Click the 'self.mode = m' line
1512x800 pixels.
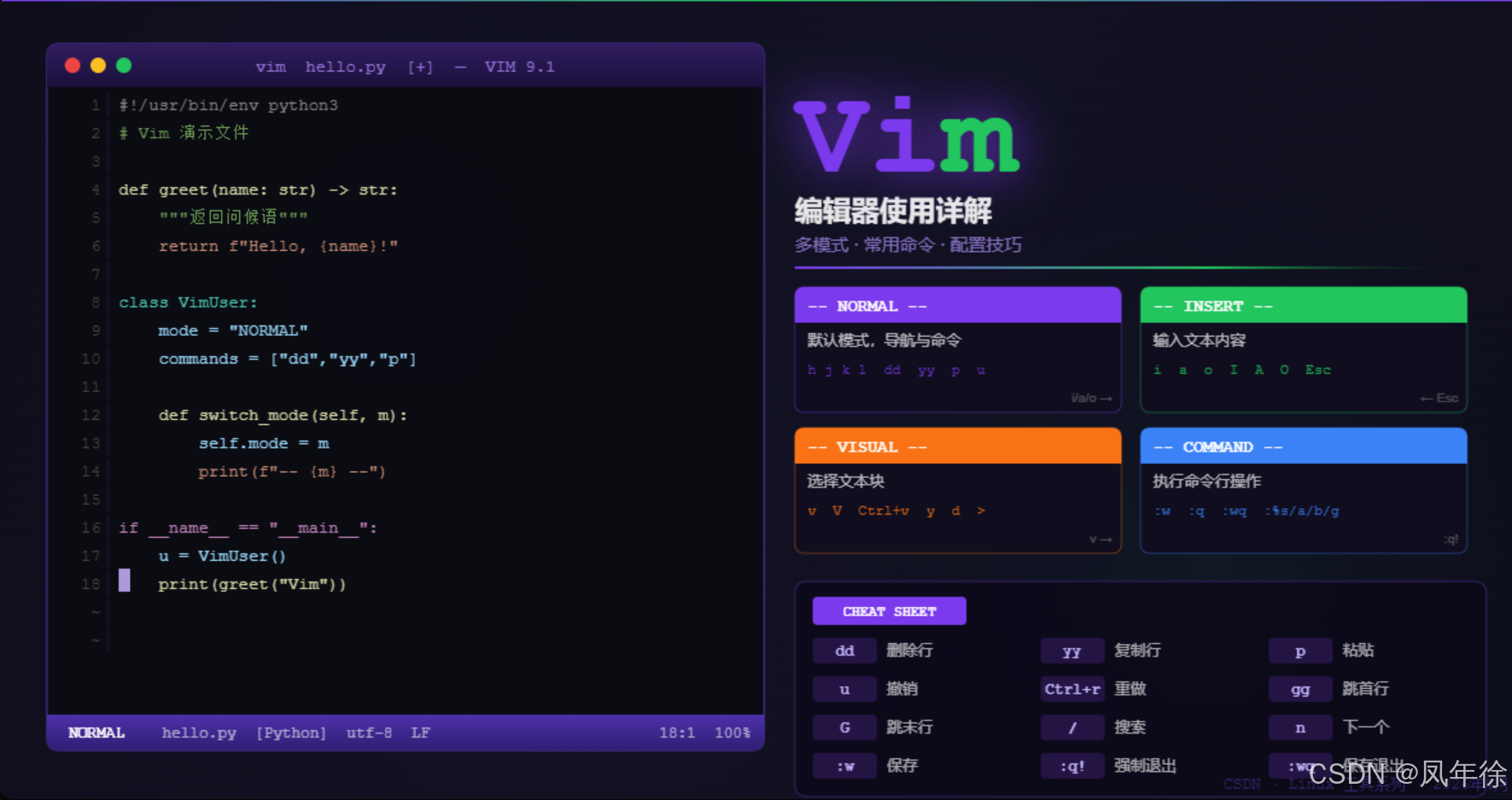click(264, 443)
